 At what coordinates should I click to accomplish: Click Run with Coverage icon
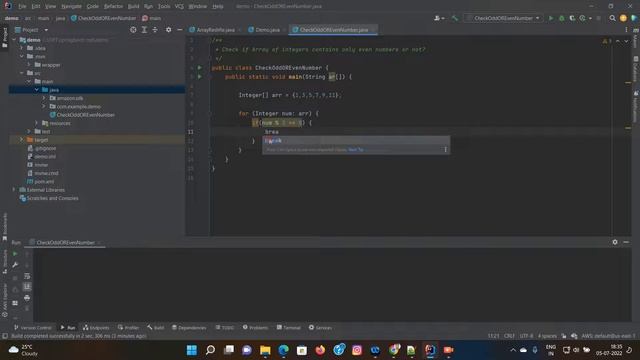(572, 18)
